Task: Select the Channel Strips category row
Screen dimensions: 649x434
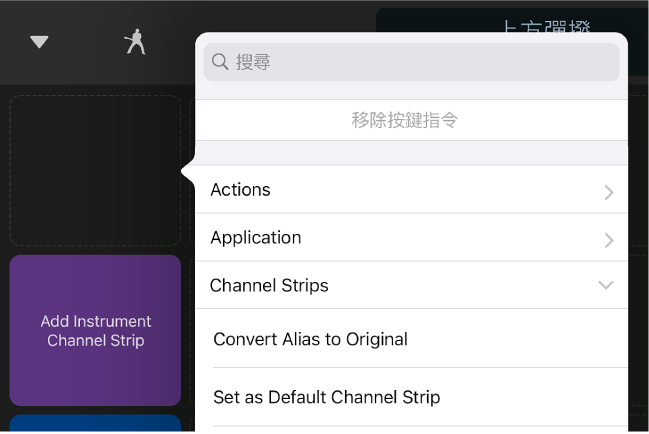Action: [411, 285]
